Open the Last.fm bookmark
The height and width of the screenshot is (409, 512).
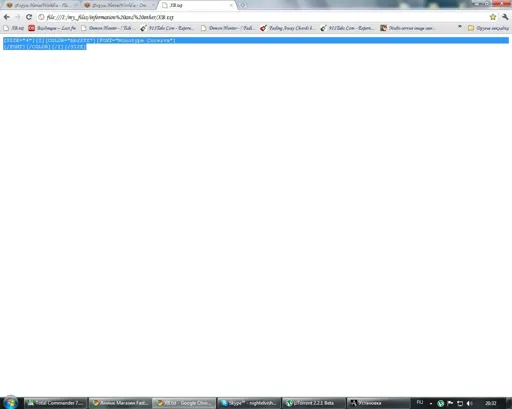(52, 28)
